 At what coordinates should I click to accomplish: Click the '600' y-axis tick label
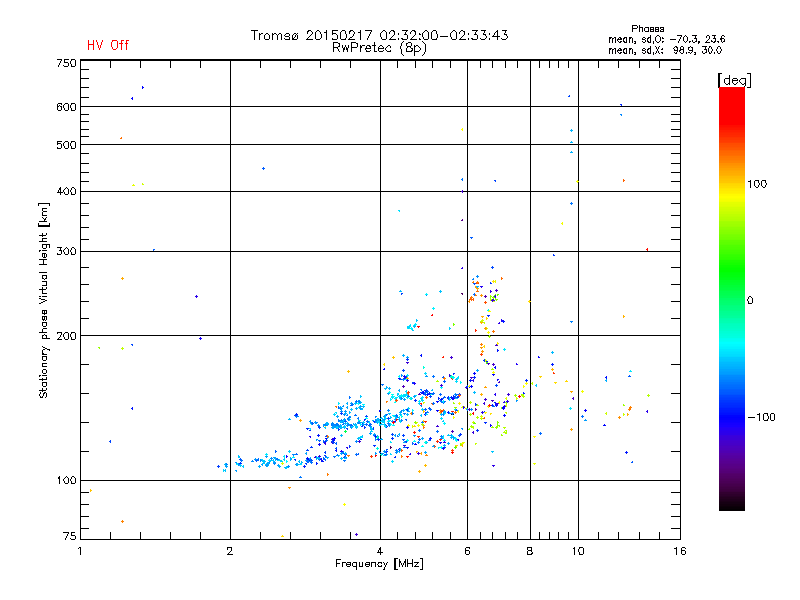66,107
